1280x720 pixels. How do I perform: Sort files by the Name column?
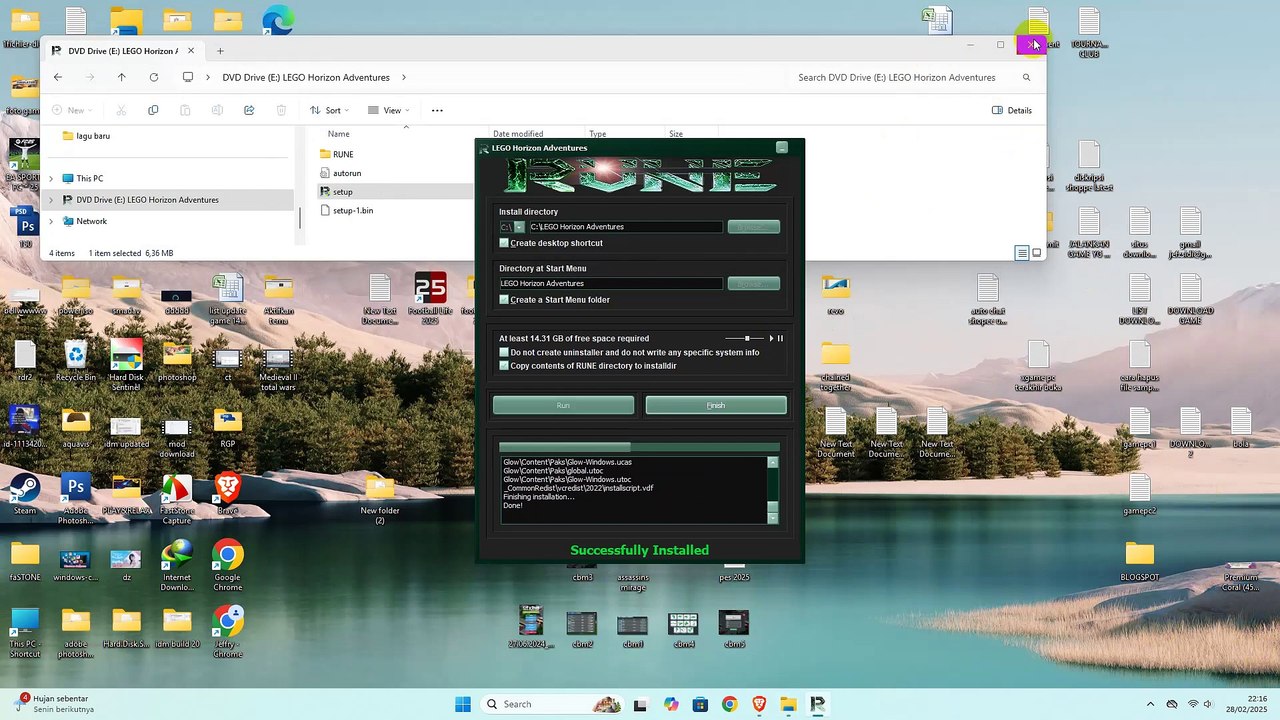pos(339,134)
